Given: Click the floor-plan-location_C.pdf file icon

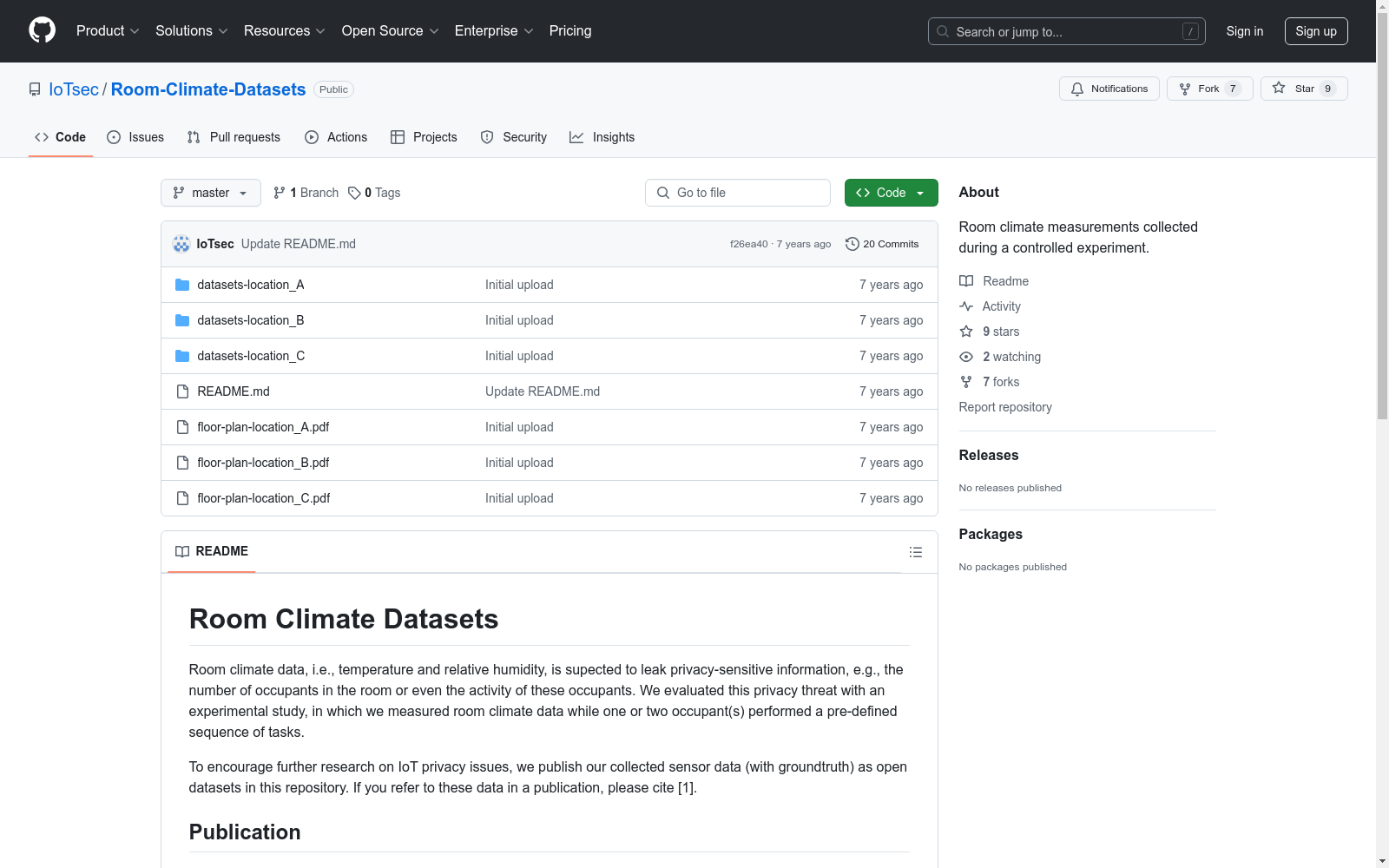Looking at the screenshot, I should pyautogui.click(x=182, y=498).
